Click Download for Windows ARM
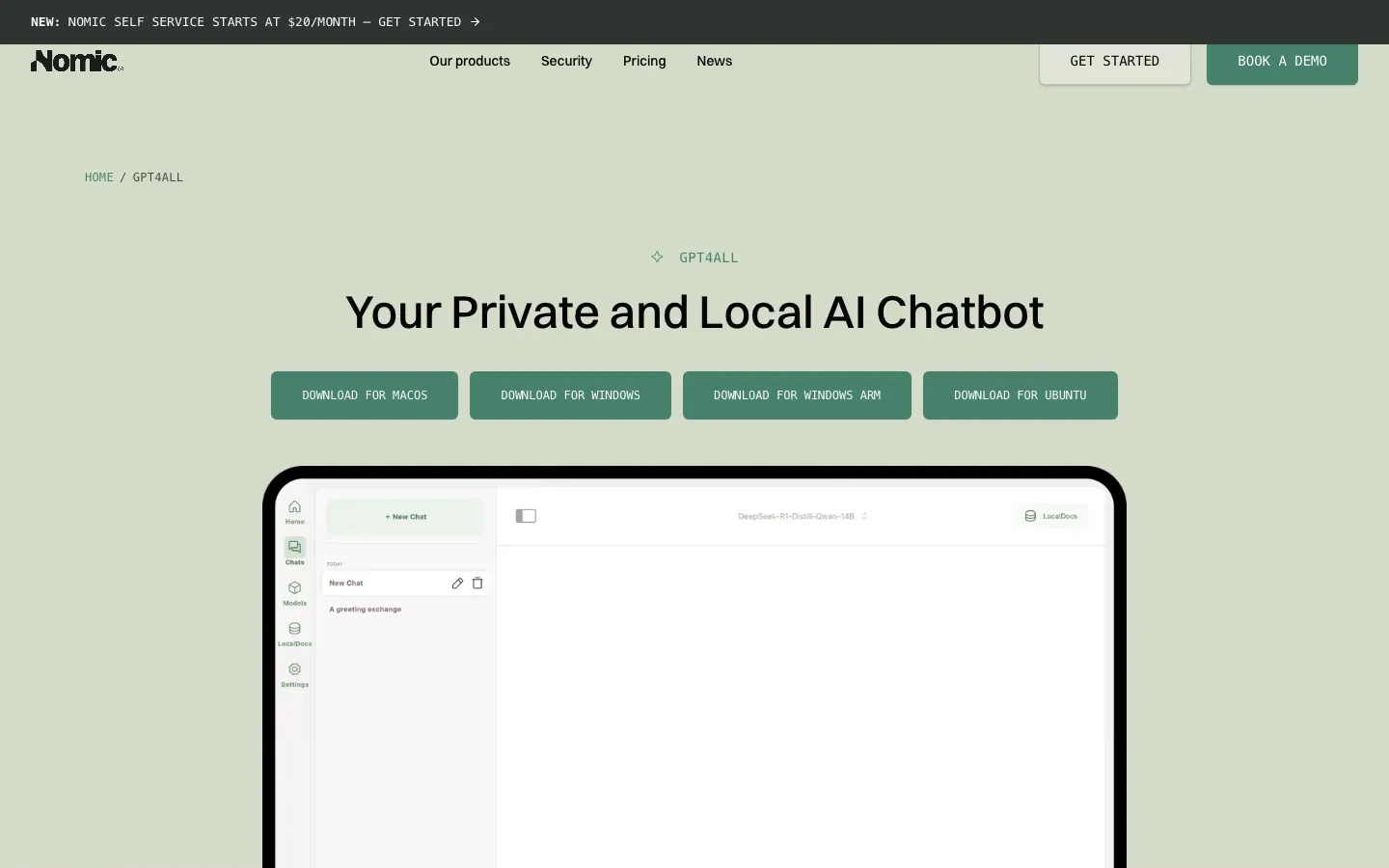 797,395
